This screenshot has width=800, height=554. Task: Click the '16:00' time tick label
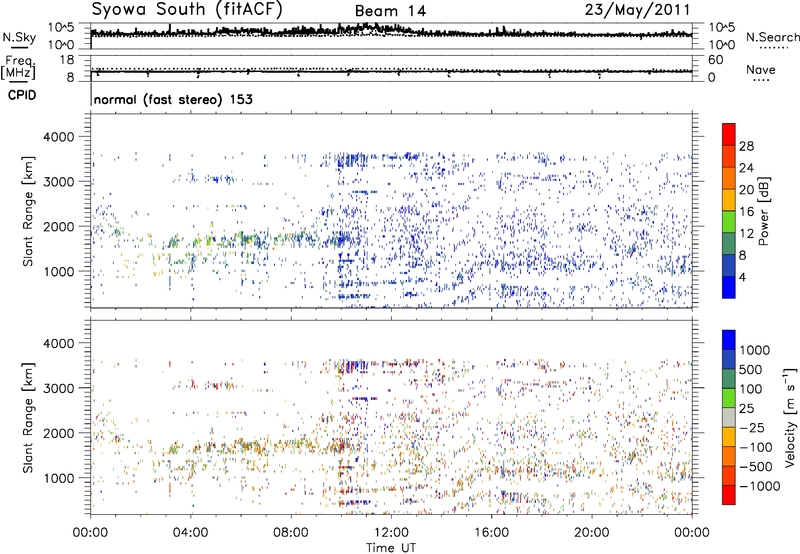(x=492, y=533)
